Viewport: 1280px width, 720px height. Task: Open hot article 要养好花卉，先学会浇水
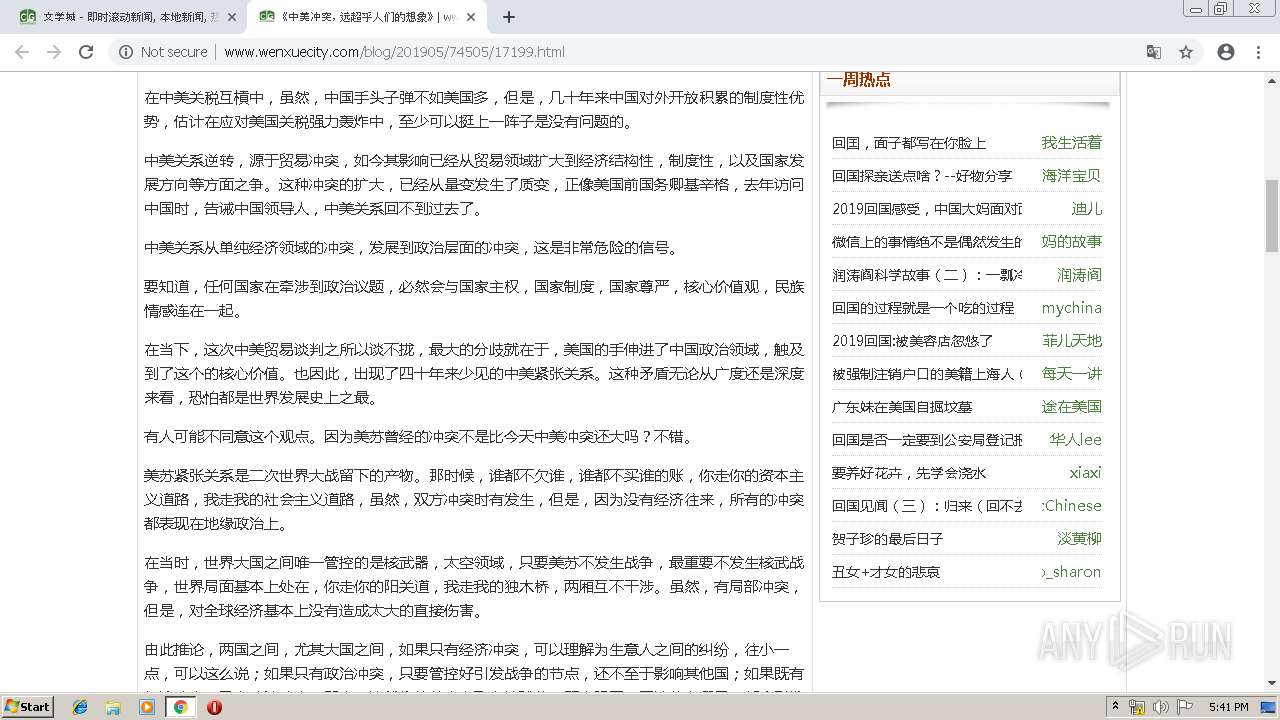tap(909, 473)
